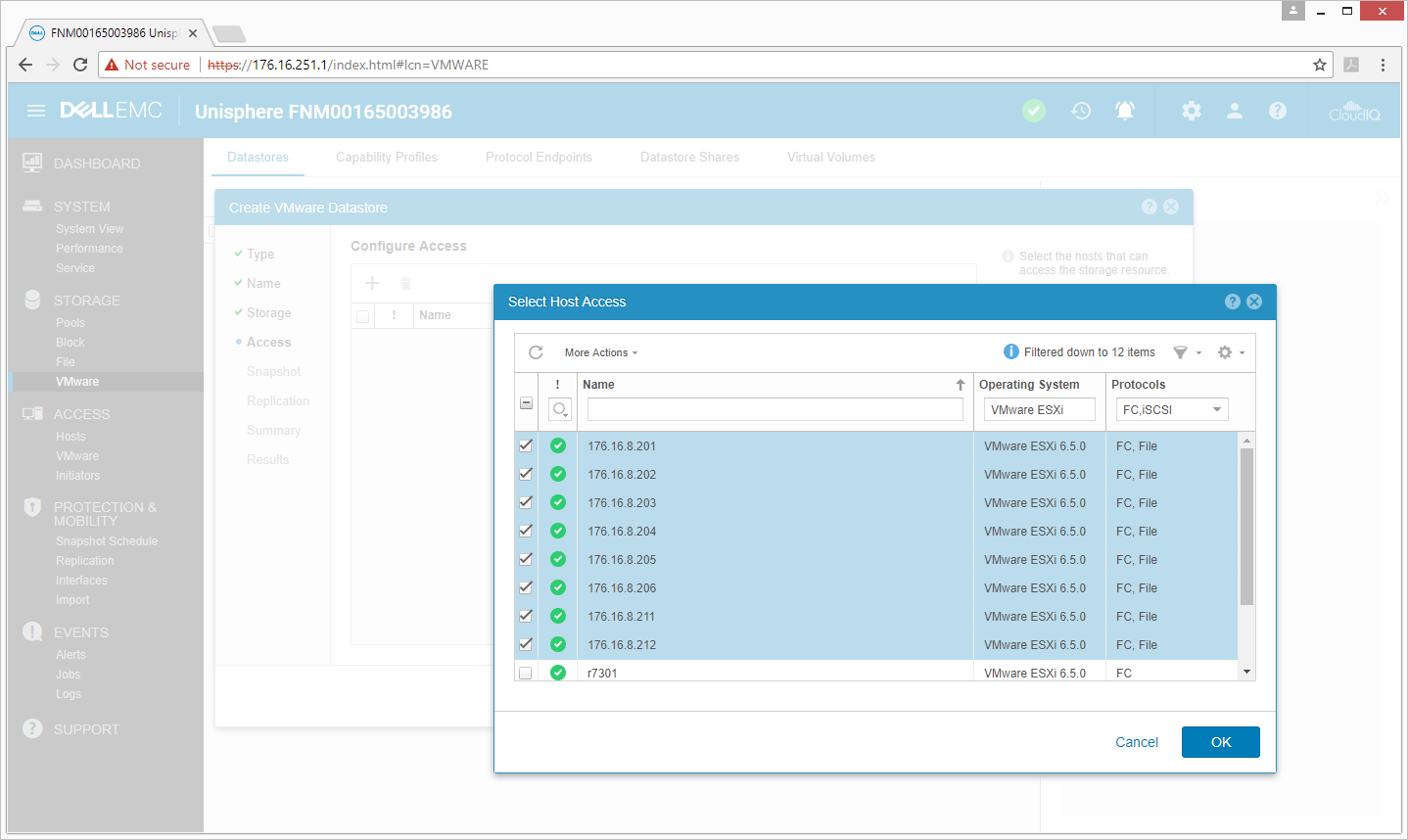Uncheck host 176.16.8.204

(x=526, y=531)
